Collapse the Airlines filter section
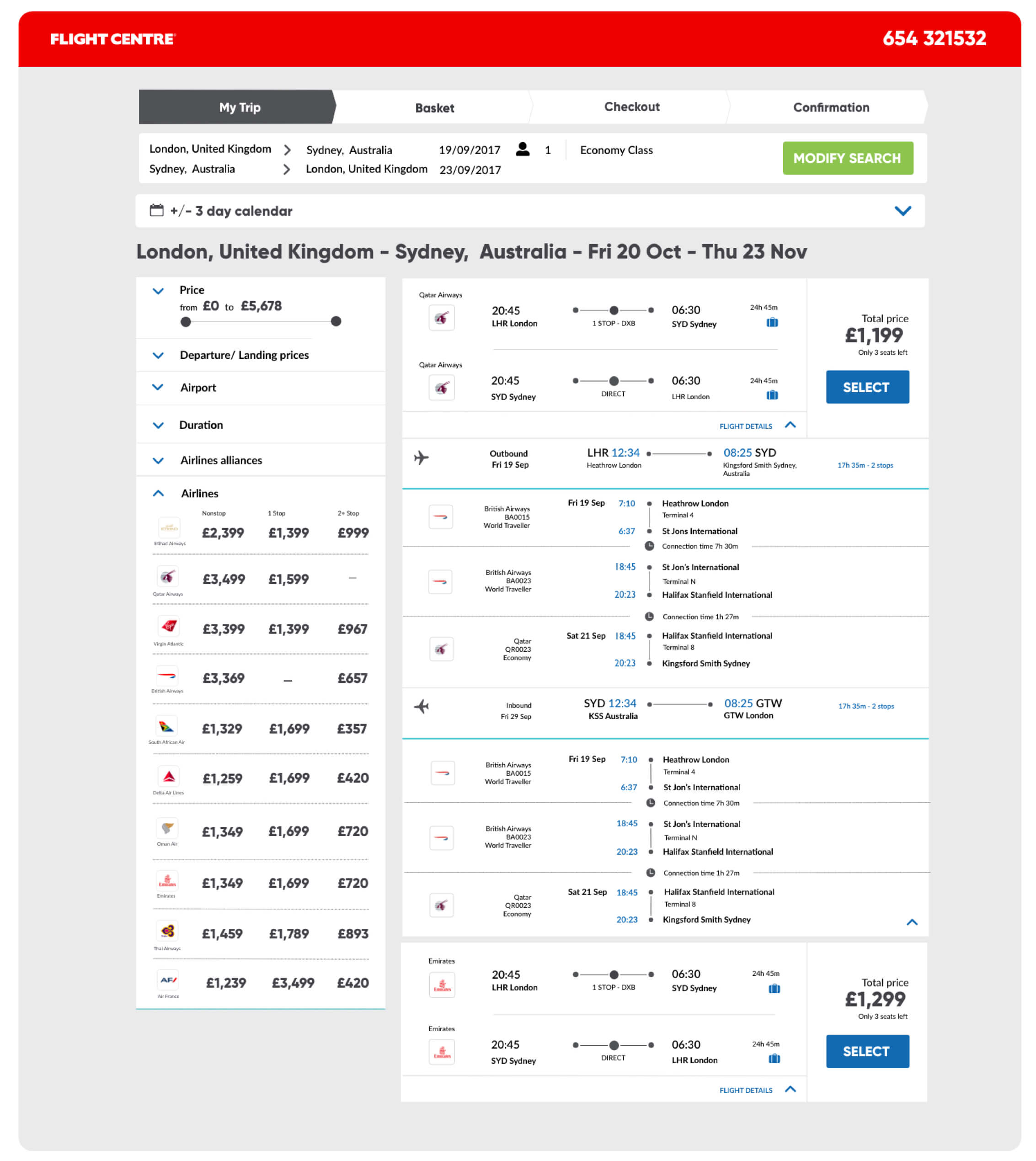Screen dimensions: 1036x1161 pyautogui.click(x=158, y=493)
